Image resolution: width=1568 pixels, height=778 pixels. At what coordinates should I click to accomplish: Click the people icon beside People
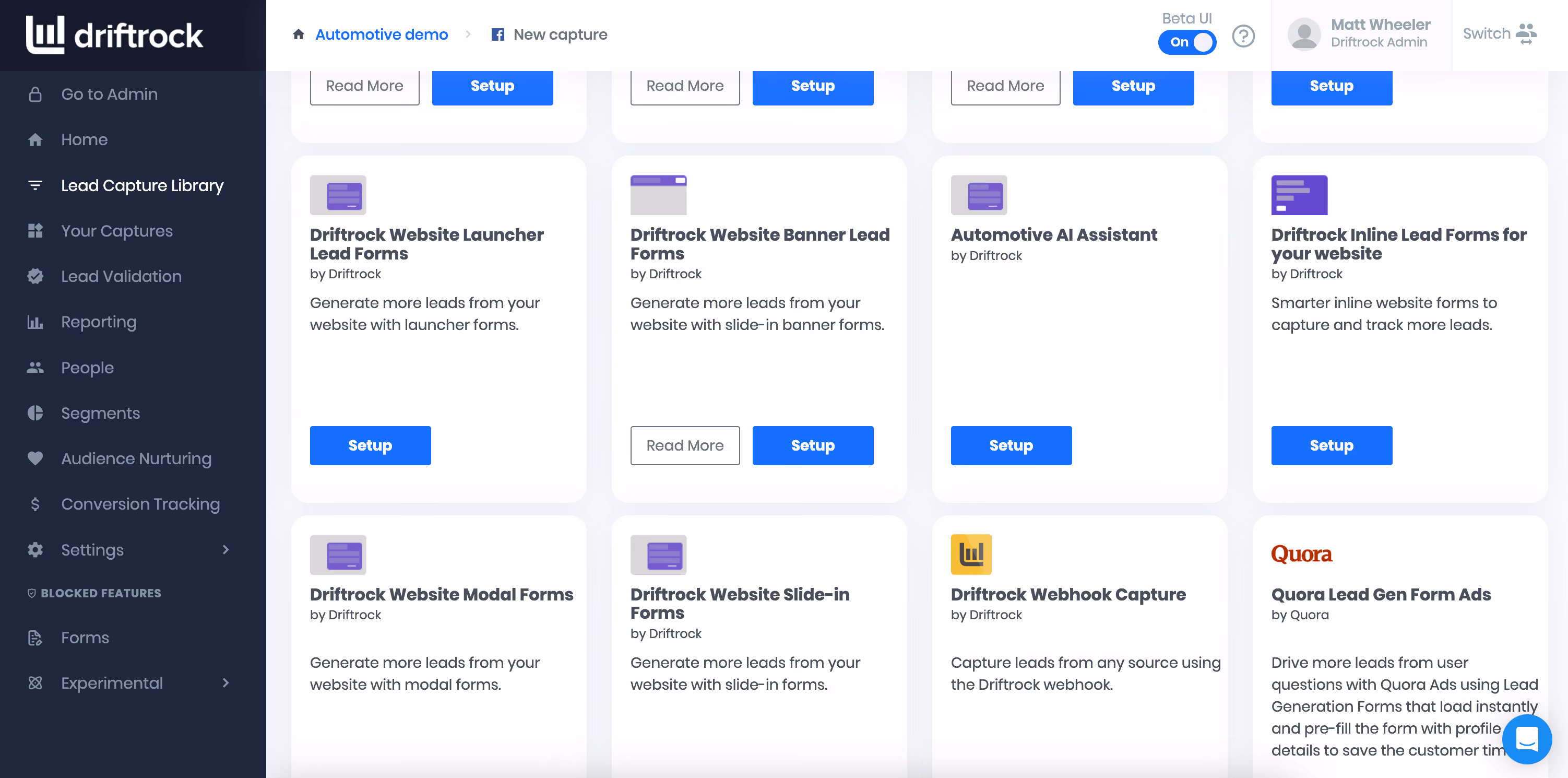click(x=35, y=368)
